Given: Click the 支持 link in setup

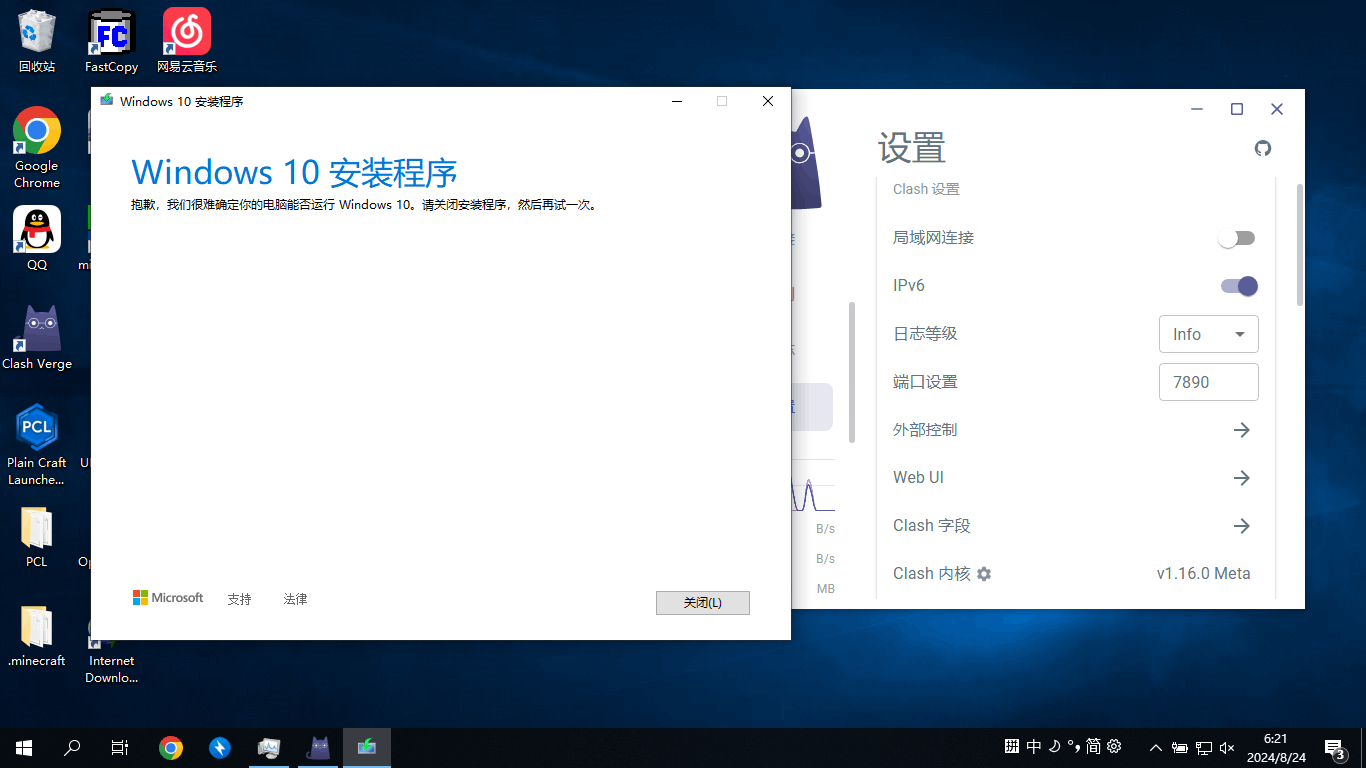Looking at the screenshot, I should (x=239, y=599).
